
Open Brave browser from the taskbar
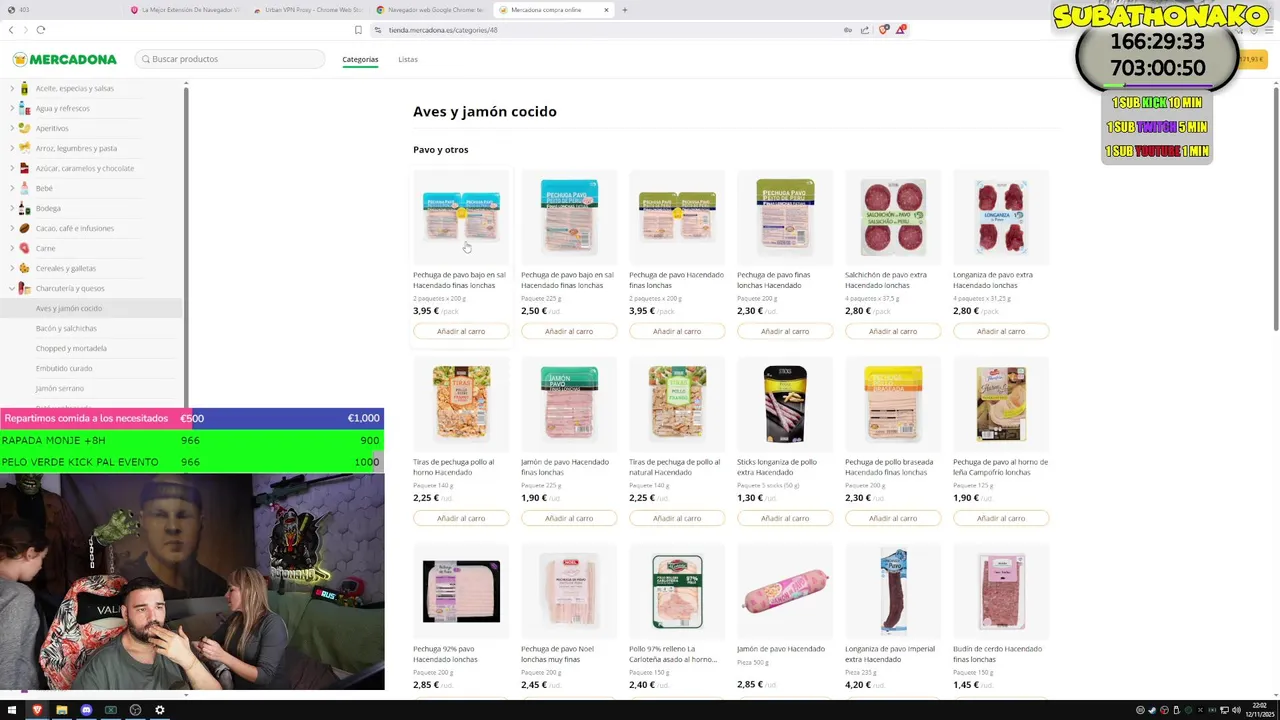click(37, 710)
